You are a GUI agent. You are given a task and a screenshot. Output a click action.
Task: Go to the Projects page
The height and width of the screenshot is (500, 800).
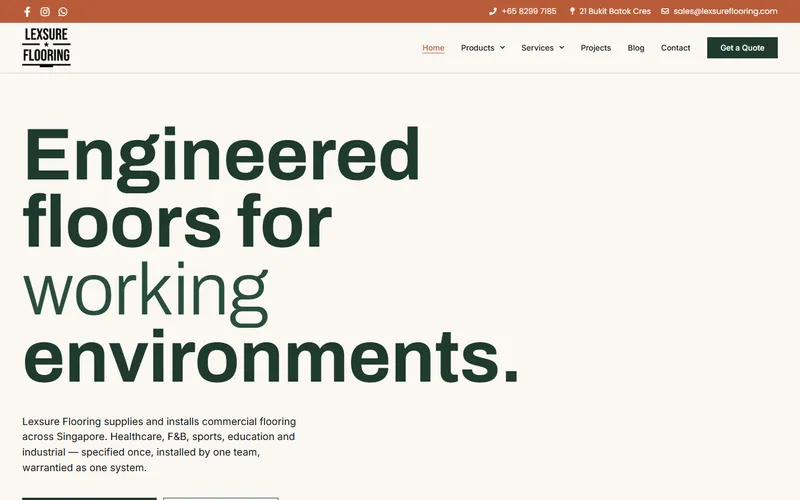595,47
